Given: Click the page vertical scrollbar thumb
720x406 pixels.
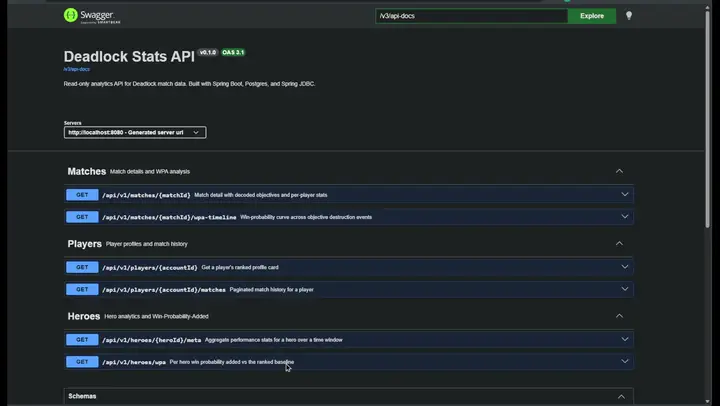Looking at the screenshot, I should (708, 117).
